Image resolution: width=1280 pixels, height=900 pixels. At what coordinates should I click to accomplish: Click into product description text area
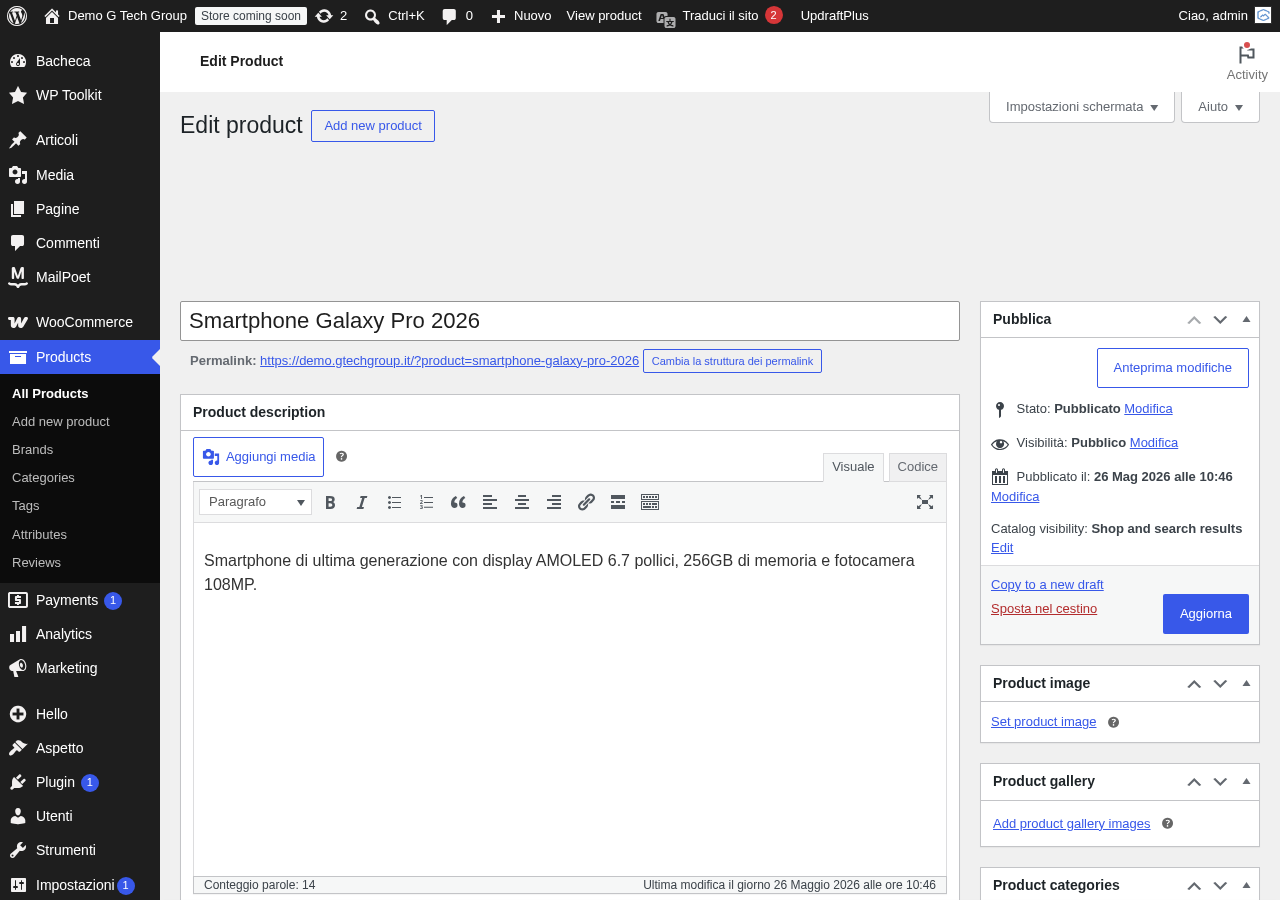coord(570,699)
